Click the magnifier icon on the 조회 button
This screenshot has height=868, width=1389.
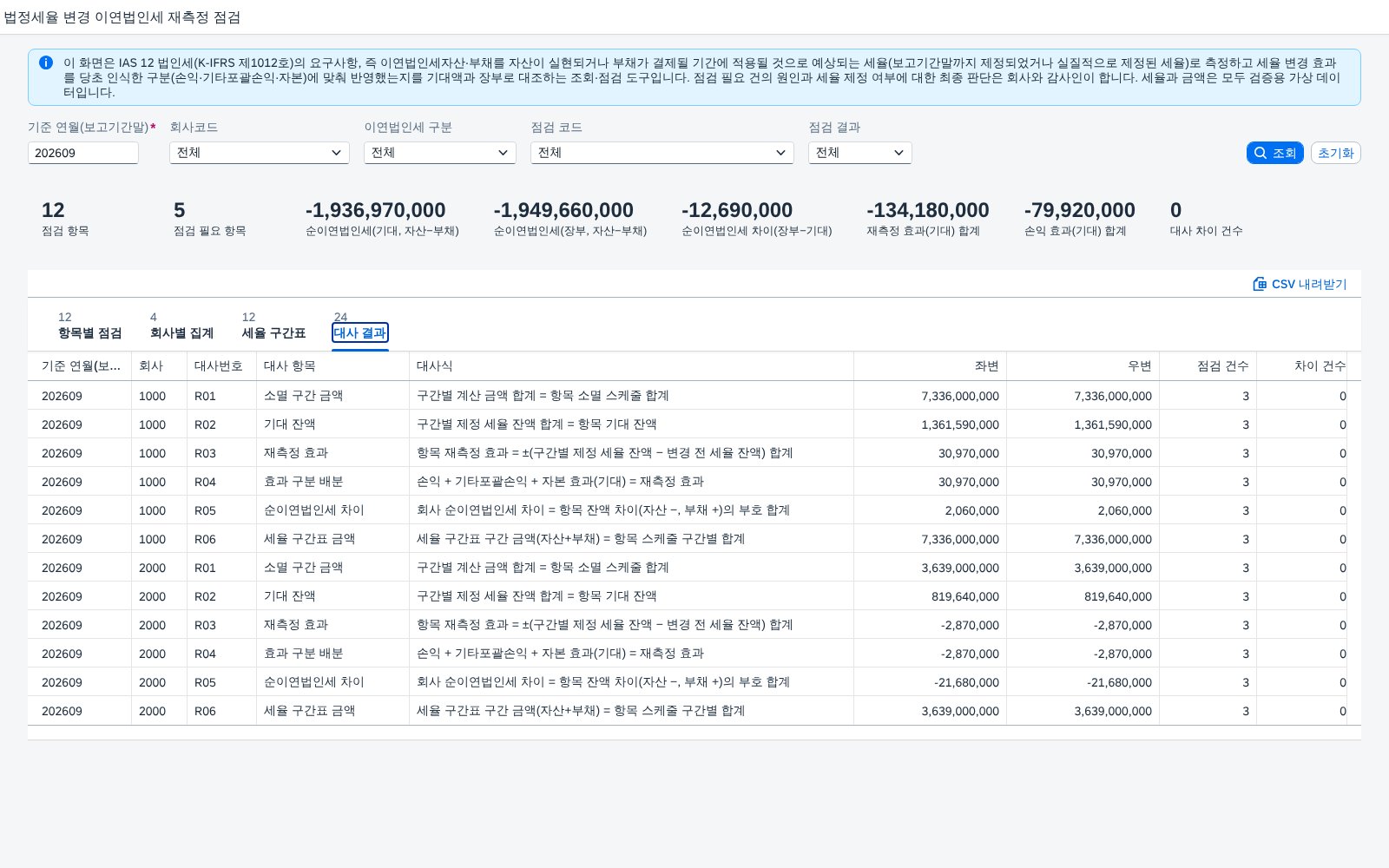[x=1261, y=153]
